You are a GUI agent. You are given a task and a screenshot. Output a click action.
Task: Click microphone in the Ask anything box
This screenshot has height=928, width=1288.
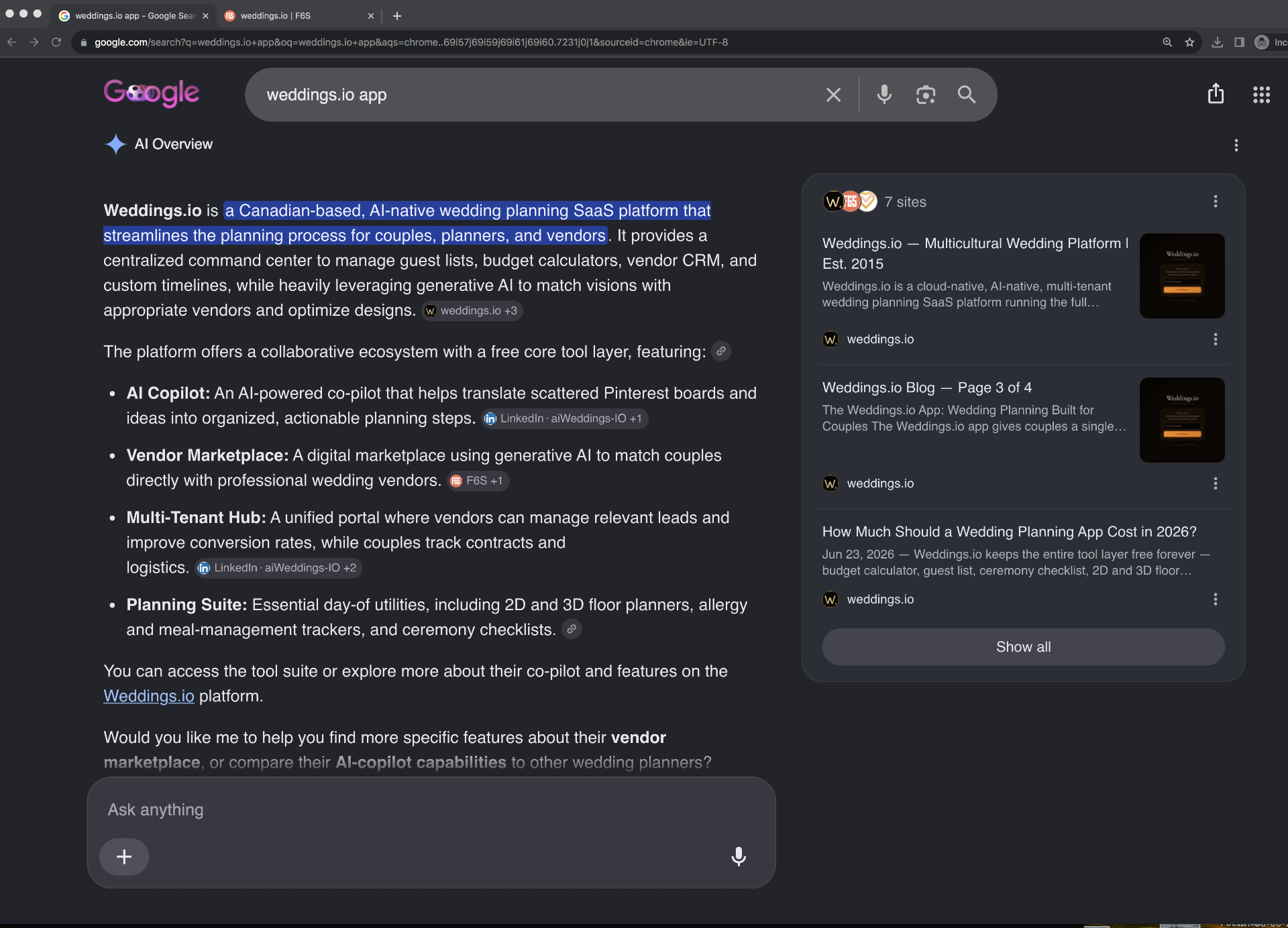pyautogui.click(x=739, y=857)
